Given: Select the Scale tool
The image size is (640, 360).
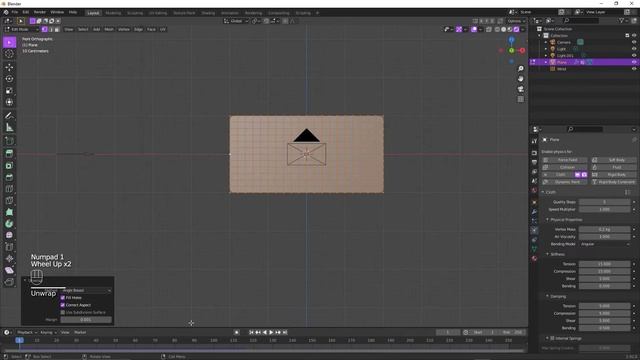Looking at the screenshot, I should coord(9,91).
